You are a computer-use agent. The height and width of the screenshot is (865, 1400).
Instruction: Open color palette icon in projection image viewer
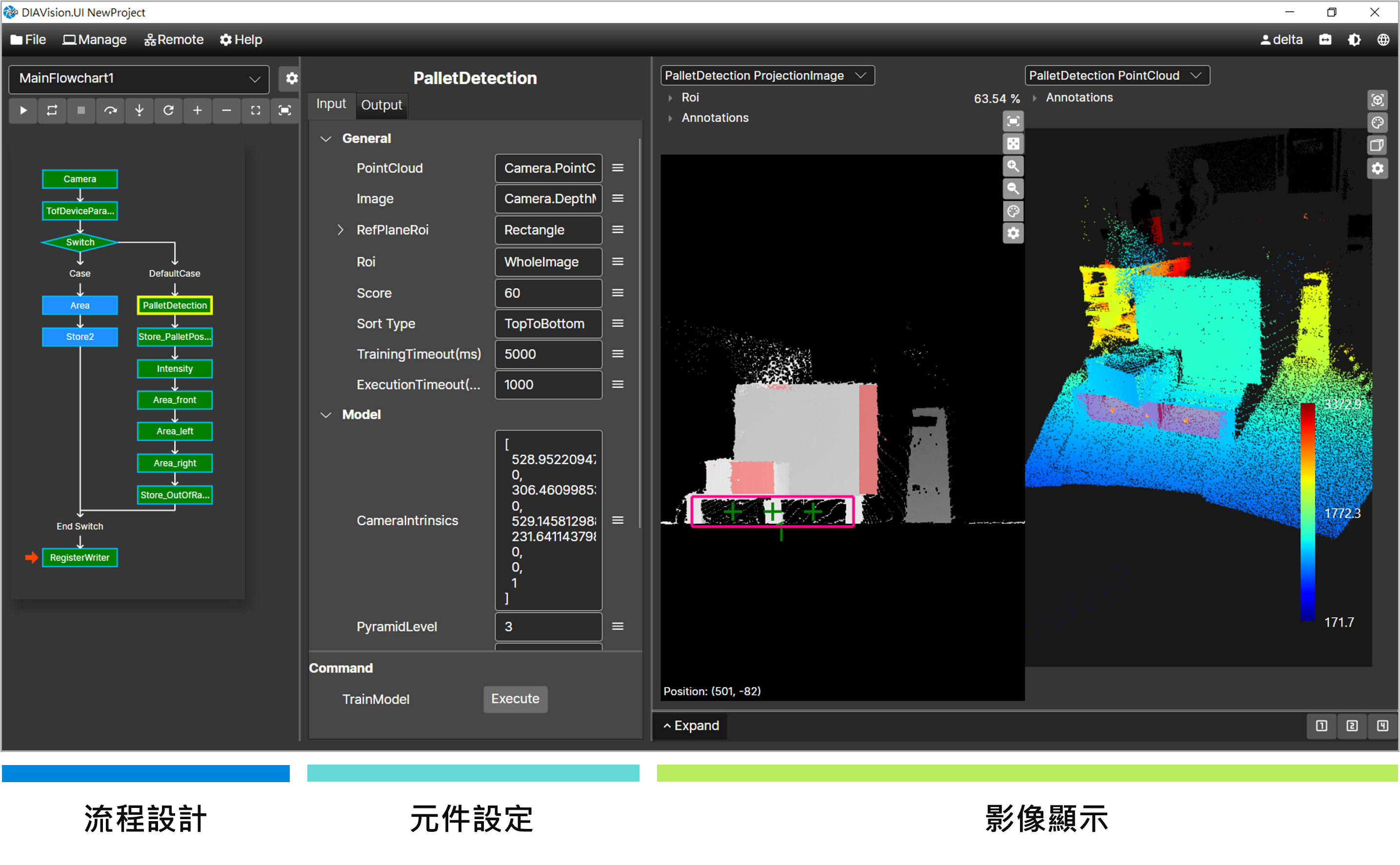pyautogui.click(x=1013, y=211)
